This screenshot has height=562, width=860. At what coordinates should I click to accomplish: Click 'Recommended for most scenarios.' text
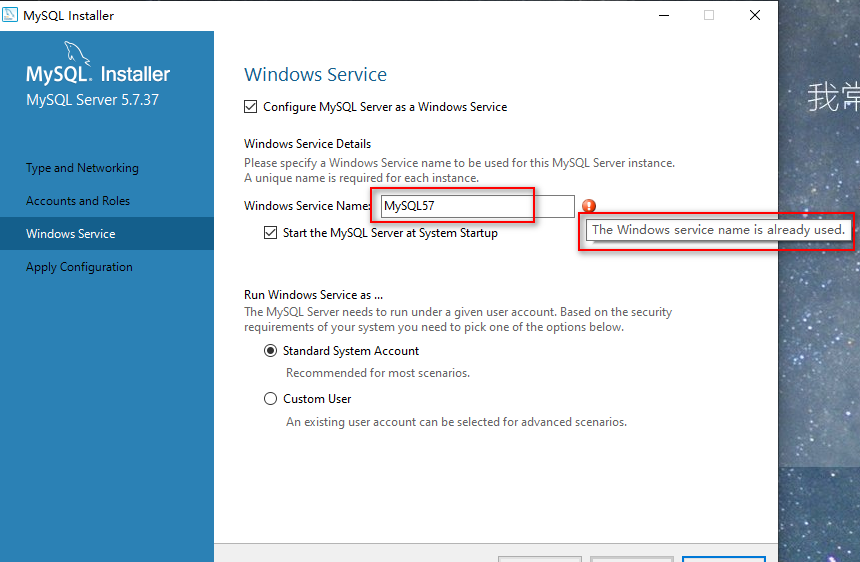point(378,373)
